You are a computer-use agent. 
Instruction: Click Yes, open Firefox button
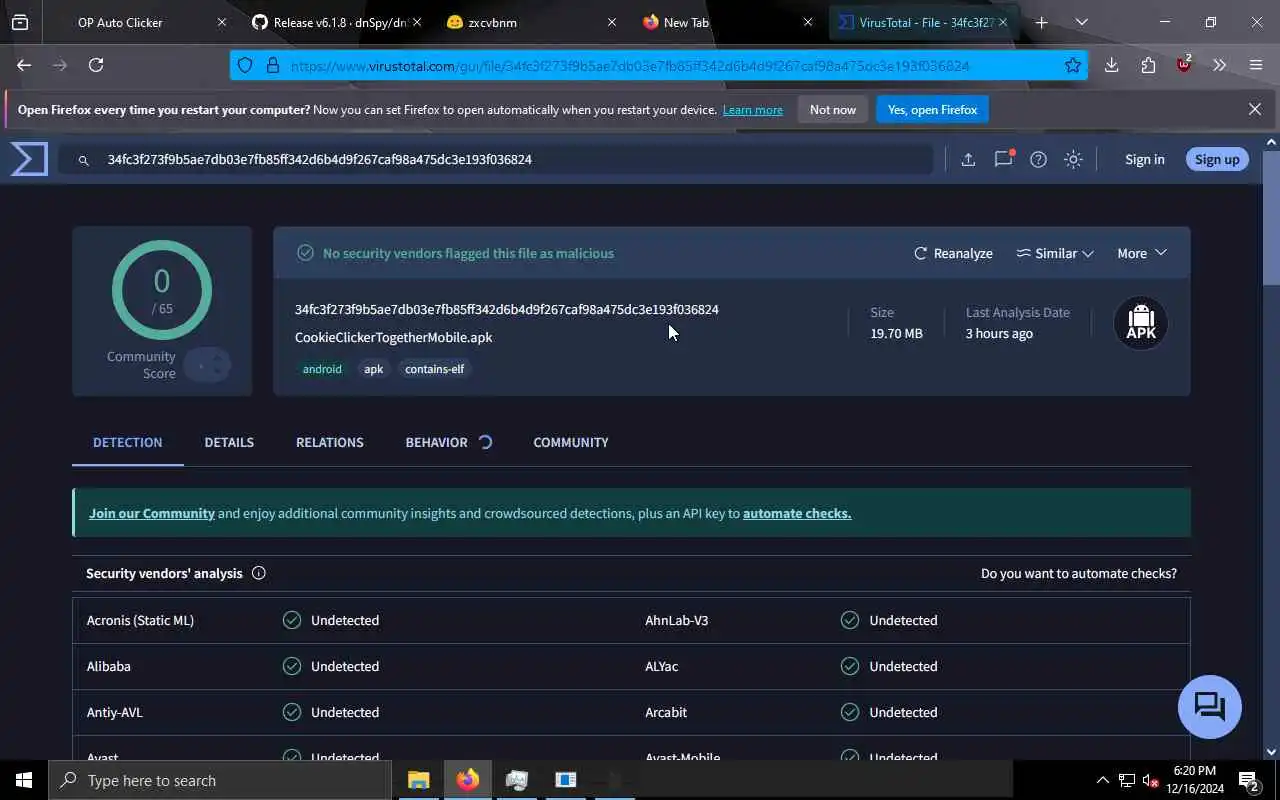coord(932,109)
